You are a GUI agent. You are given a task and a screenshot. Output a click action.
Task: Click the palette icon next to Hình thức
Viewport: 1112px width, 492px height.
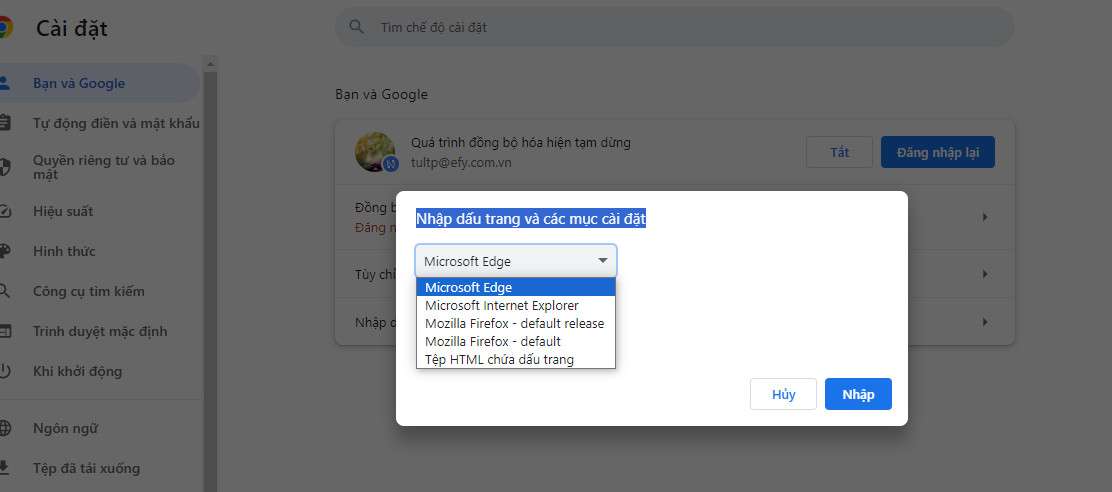point(4,251)
